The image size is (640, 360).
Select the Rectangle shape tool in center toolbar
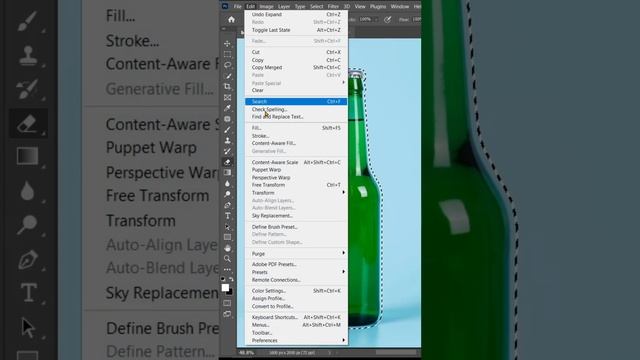pyautogui.click(x=227, y=237)
